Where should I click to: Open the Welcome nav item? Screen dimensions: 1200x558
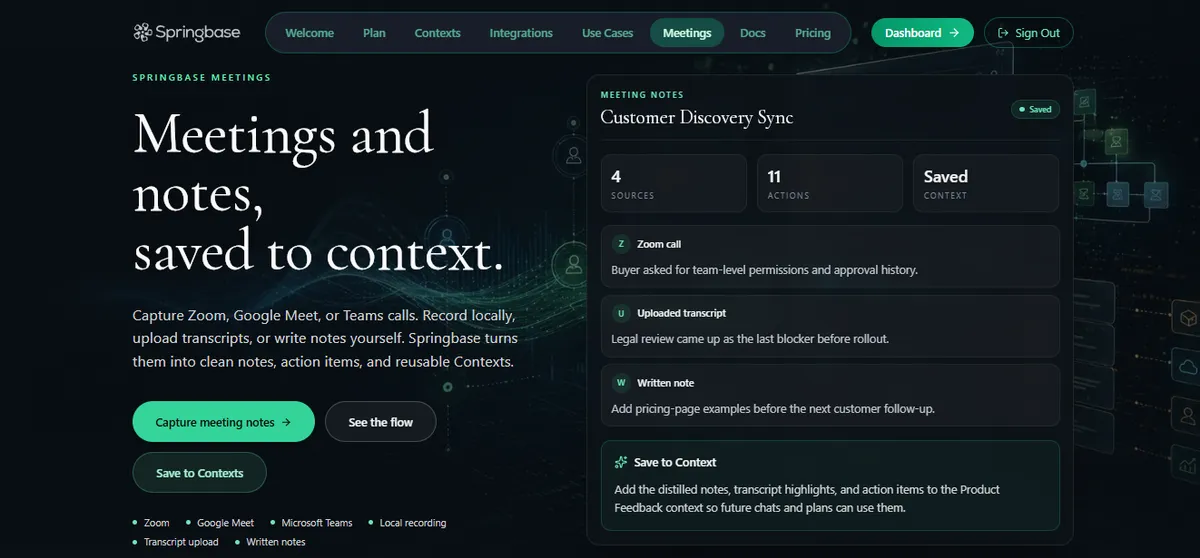pyautogui.click(x=310, y=33)
